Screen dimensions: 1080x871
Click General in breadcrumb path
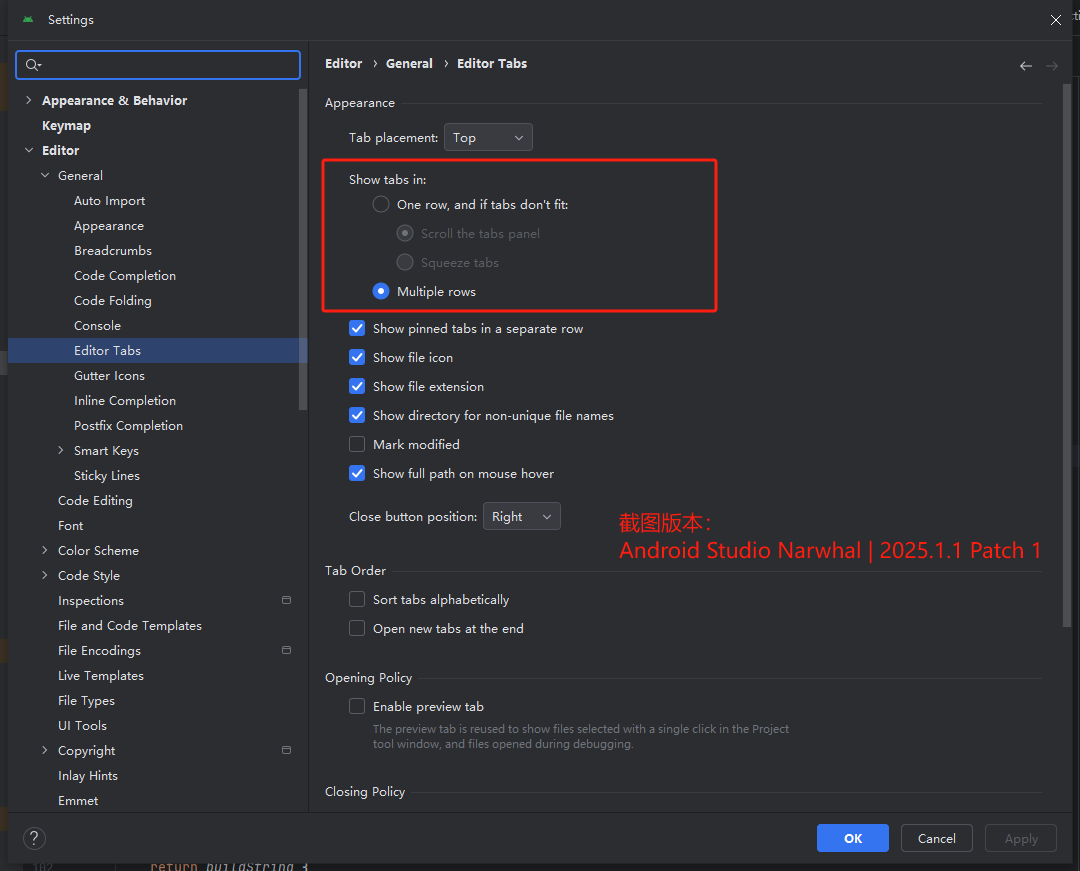[x=409, y=63]
